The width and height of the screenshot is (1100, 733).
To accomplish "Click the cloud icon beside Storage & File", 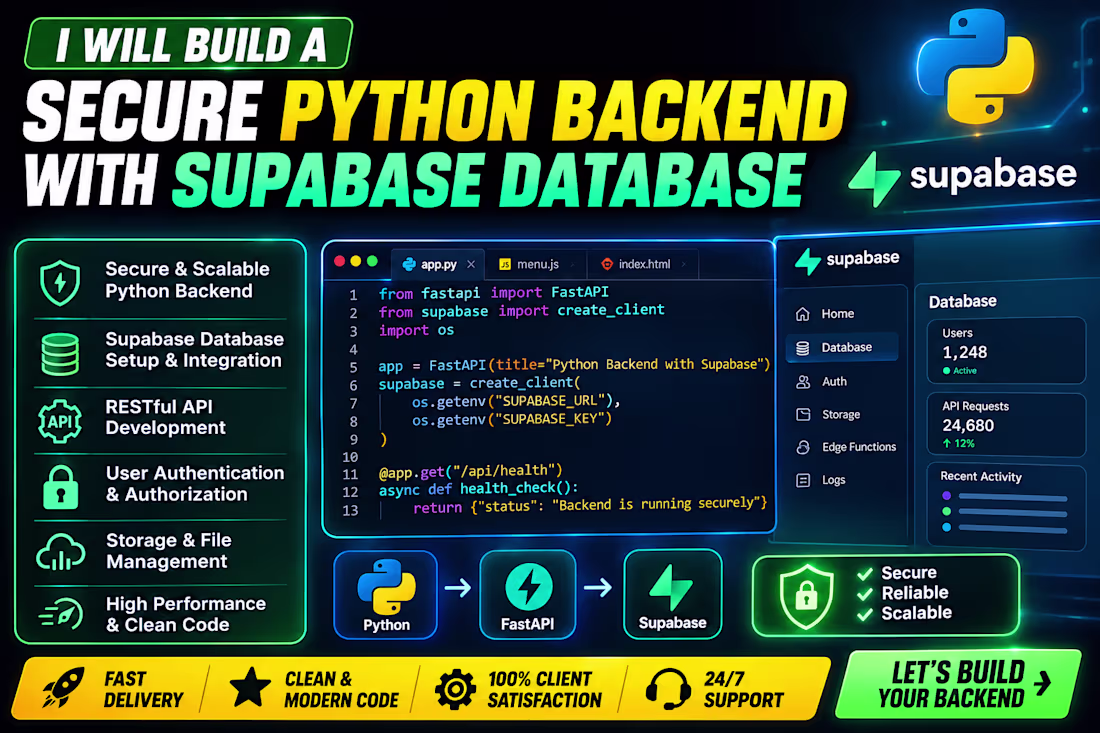I will (x=60, y=552).
